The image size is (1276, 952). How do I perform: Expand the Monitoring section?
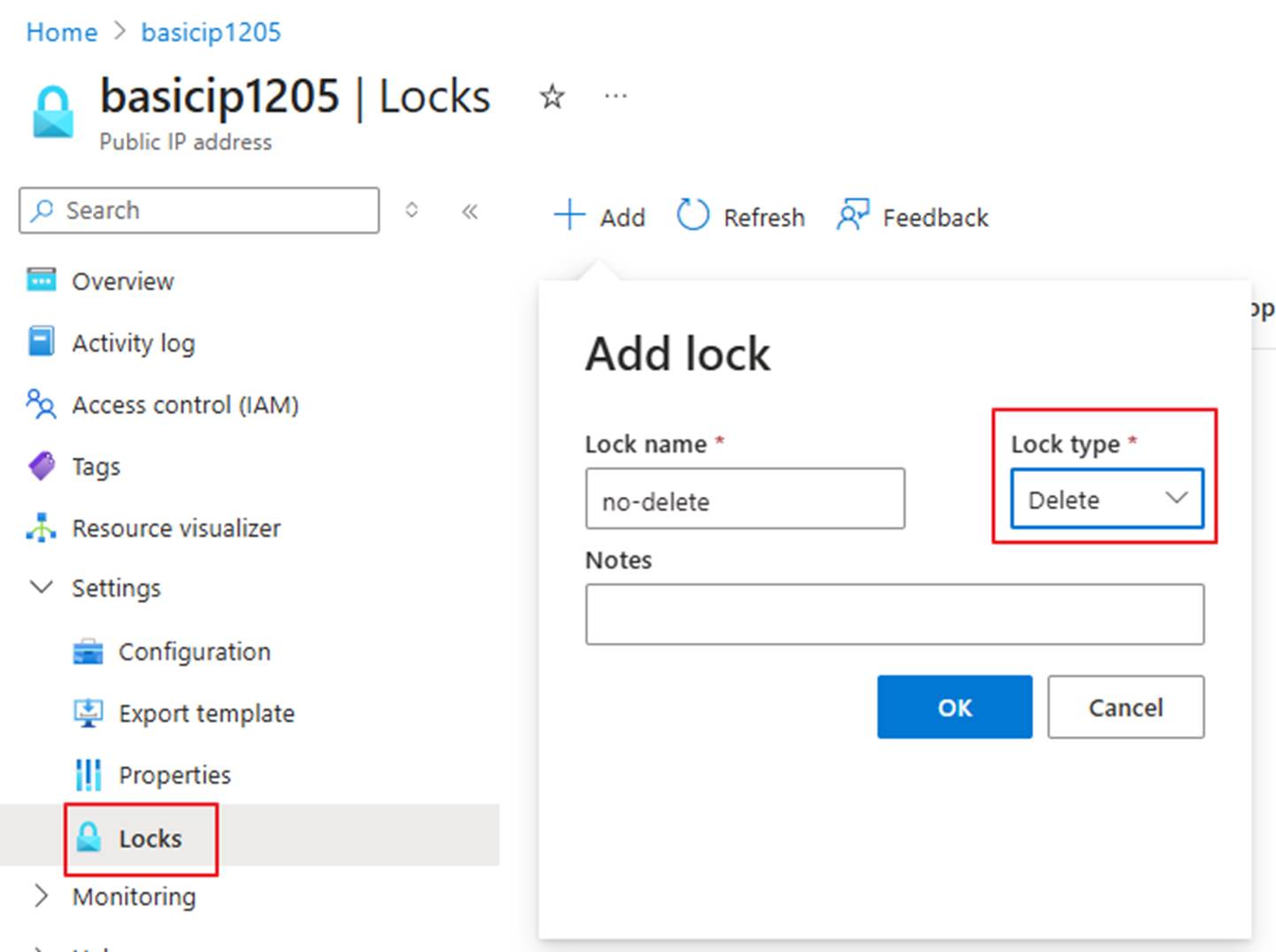click(41, 896)
